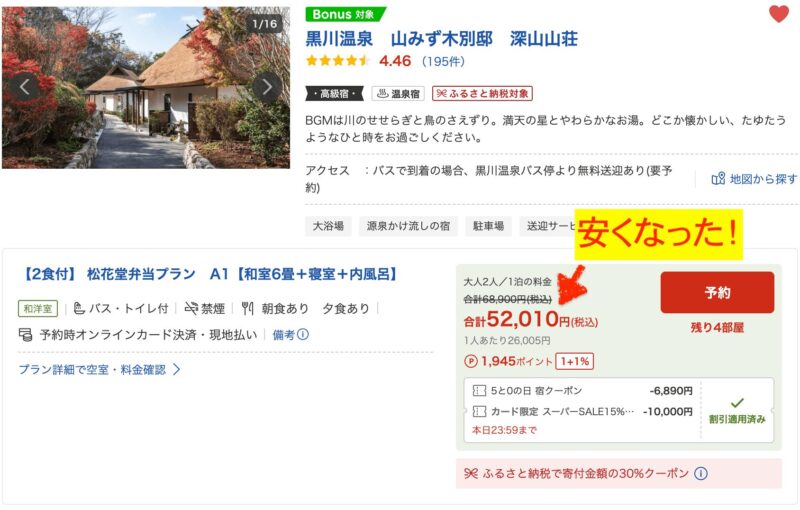This screenshot has height=510, width=800.
Task: Click the 5と0の日 宿クーポン row
Action: coord(582,391)
